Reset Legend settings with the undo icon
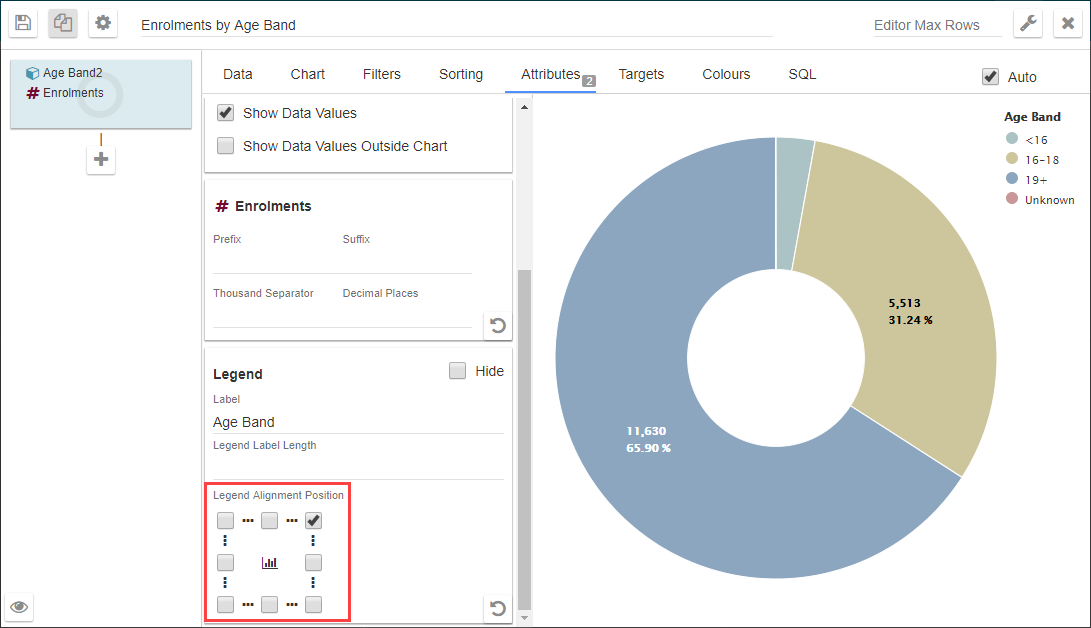The image size is (1091, 628). tap(497, 607)
